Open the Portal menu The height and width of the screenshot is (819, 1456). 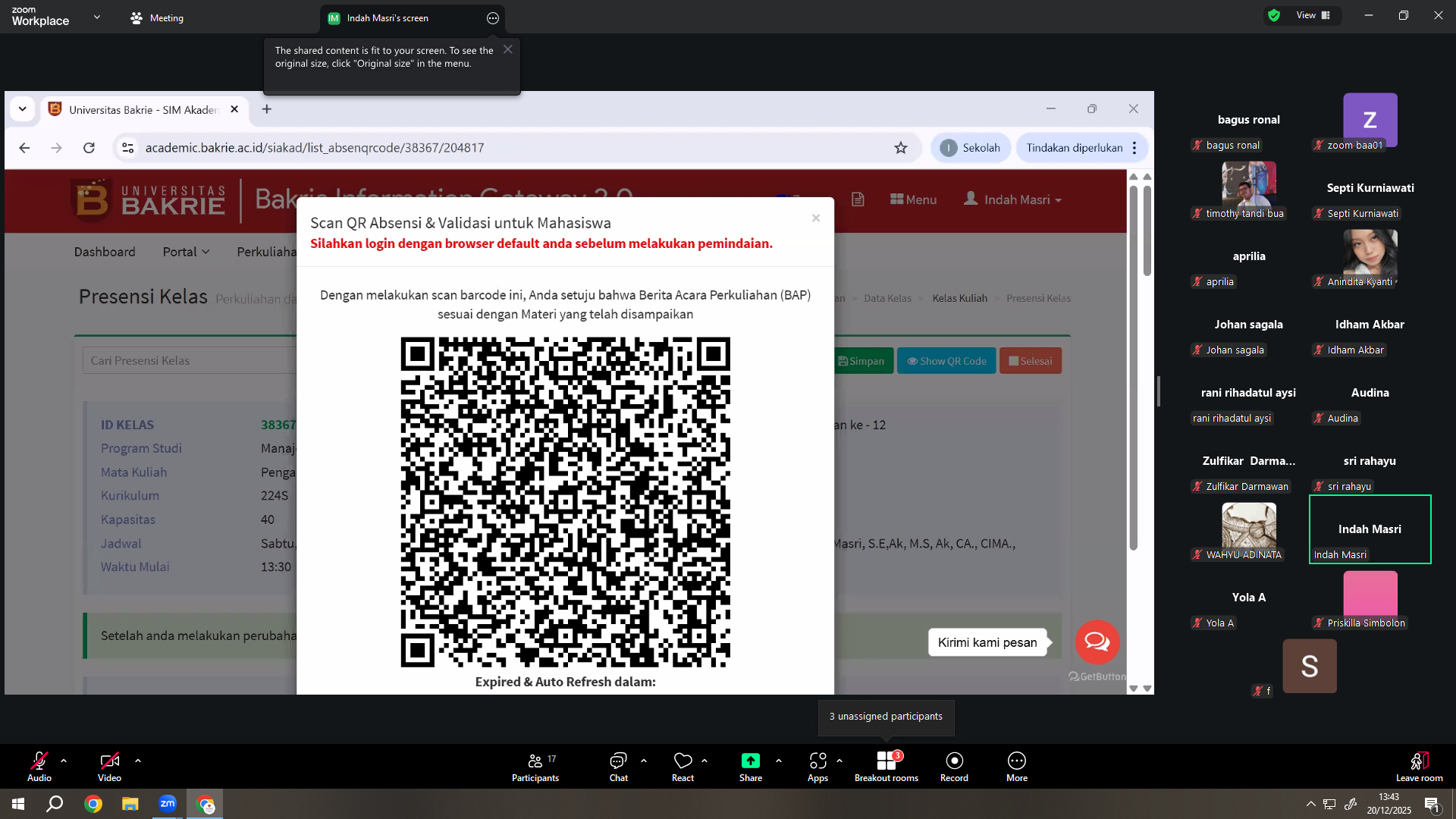[186, 252]
